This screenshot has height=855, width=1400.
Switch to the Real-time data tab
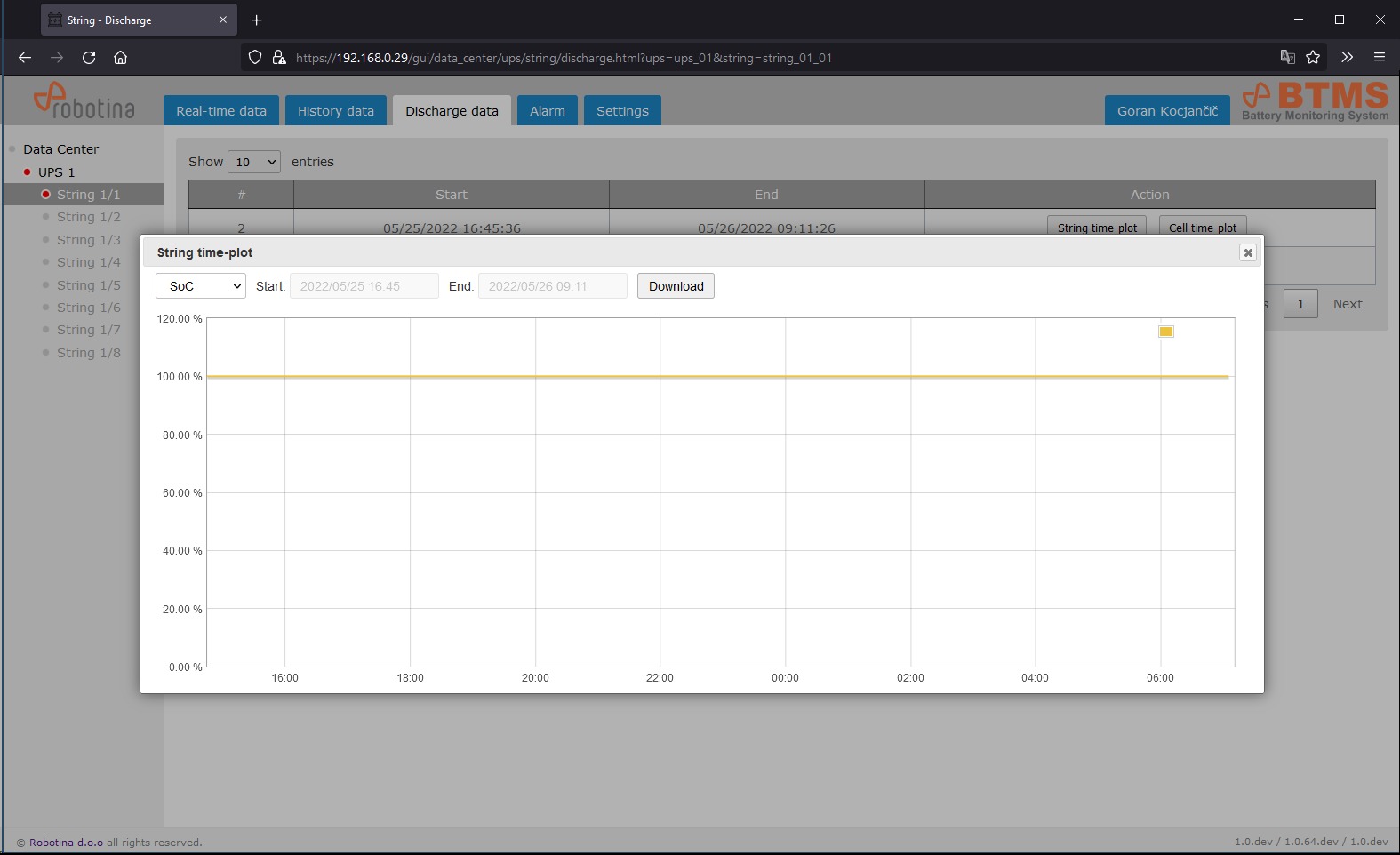click(221, 111)
